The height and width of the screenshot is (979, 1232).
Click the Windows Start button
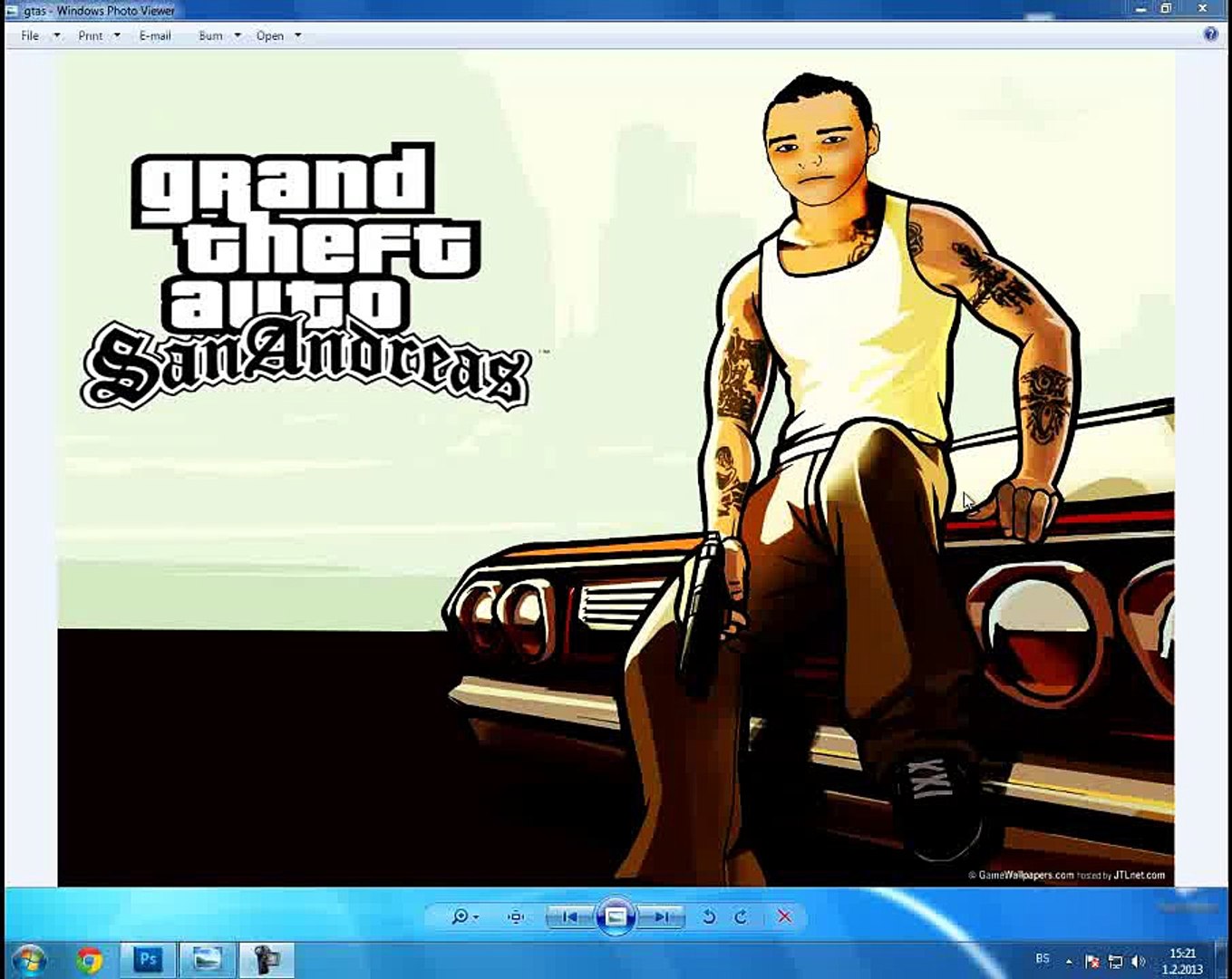pyautogui.click(x=29, y=959)
